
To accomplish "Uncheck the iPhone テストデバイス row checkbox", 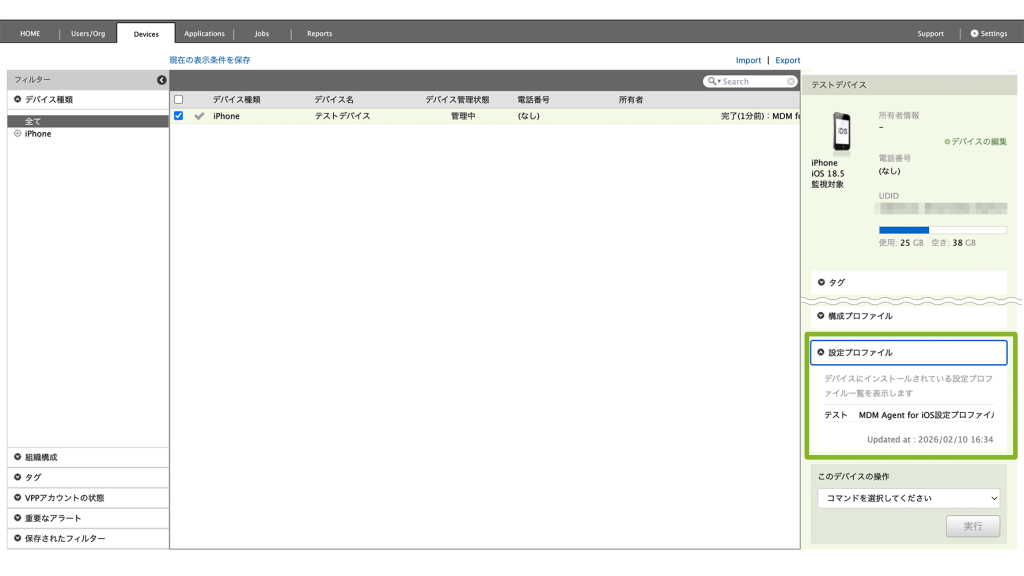I will pos(179,116).
